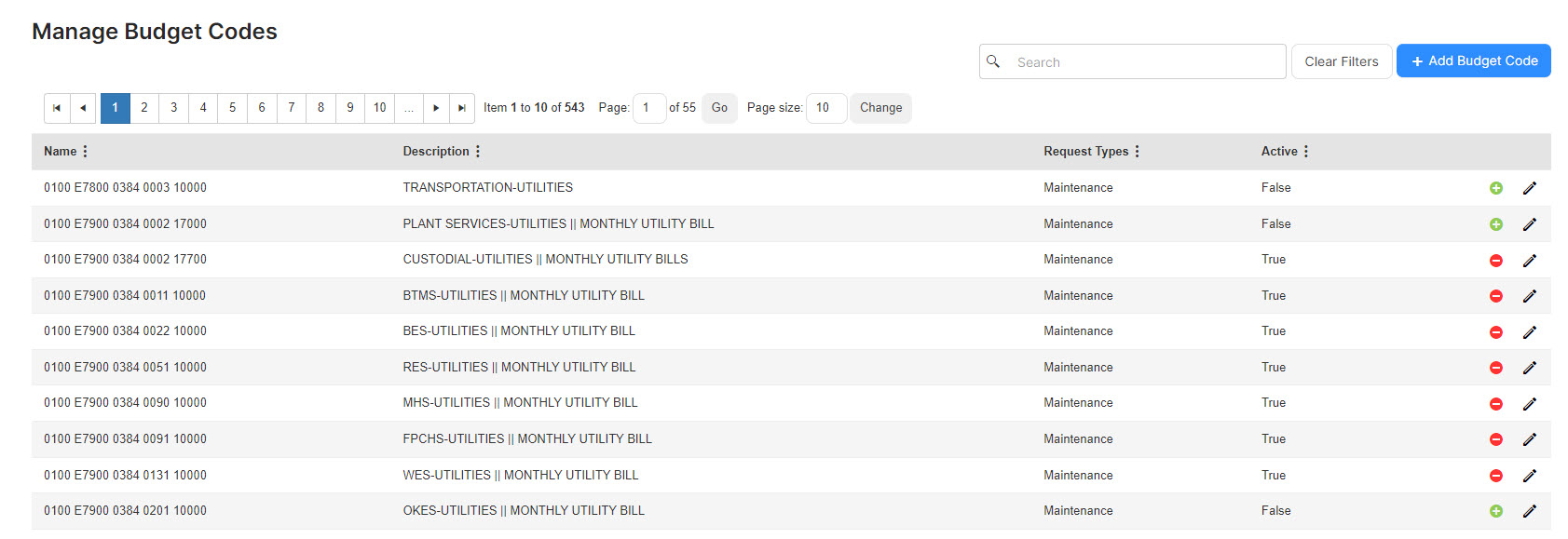Open the Name column options menu
1568x539 pixels.
click(85, 151)
